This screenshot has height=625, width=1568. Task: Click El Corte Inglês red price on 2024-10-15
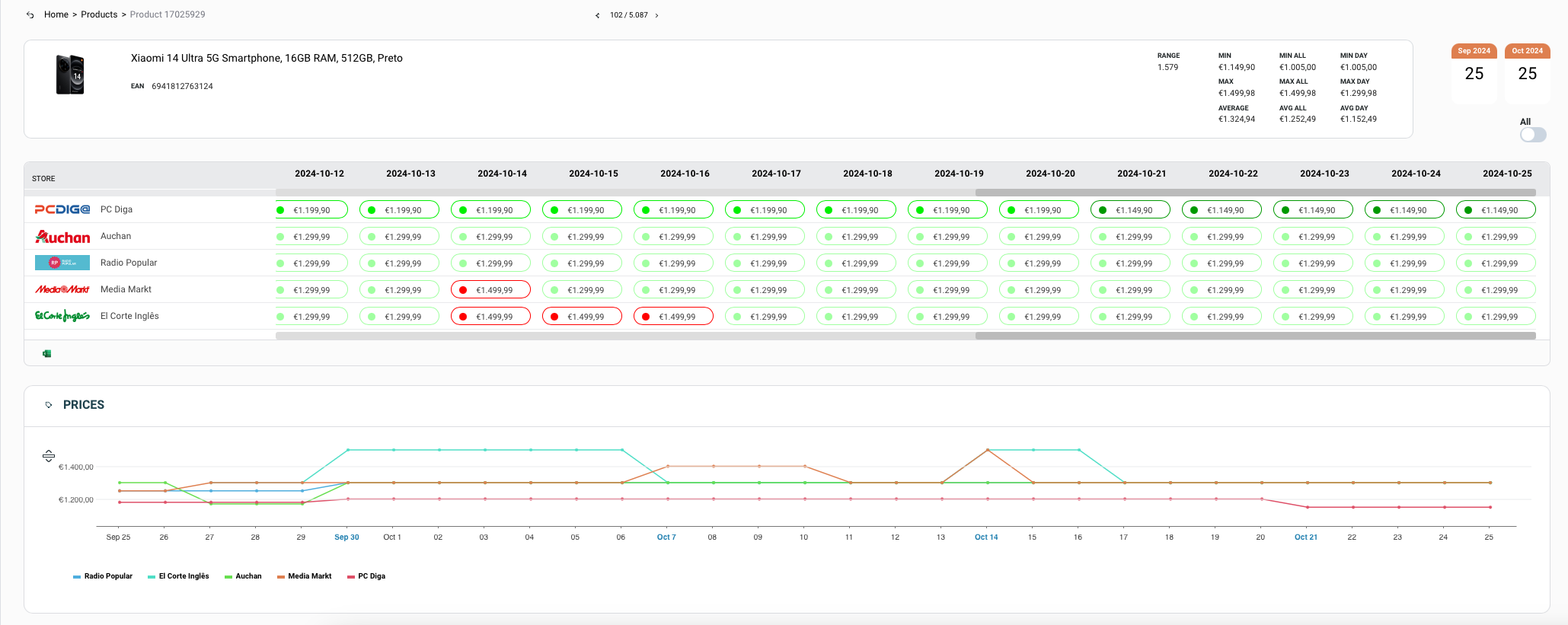click(x=582, y=317)
